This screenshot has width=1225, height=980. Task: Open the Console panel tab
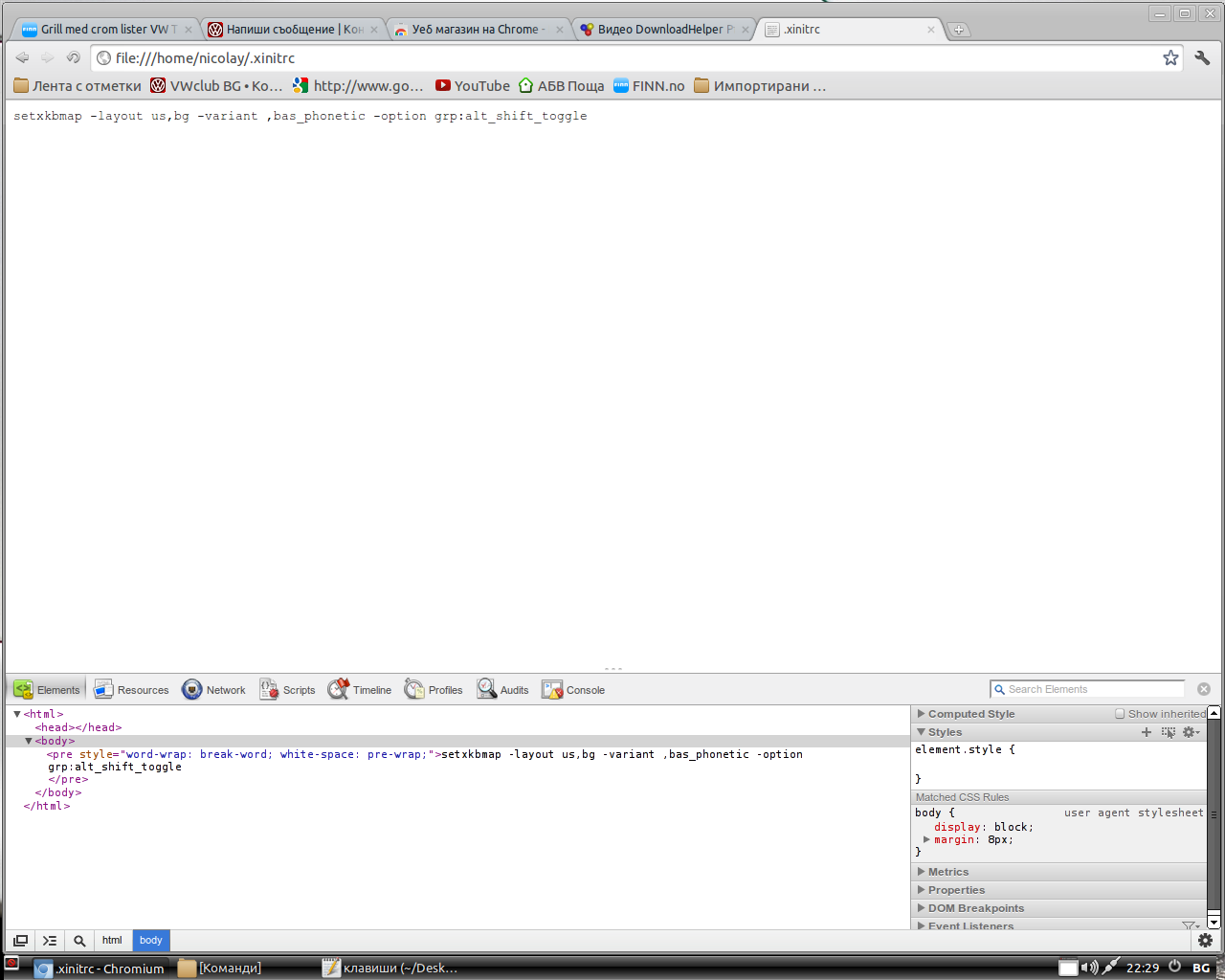coord(573,690)
